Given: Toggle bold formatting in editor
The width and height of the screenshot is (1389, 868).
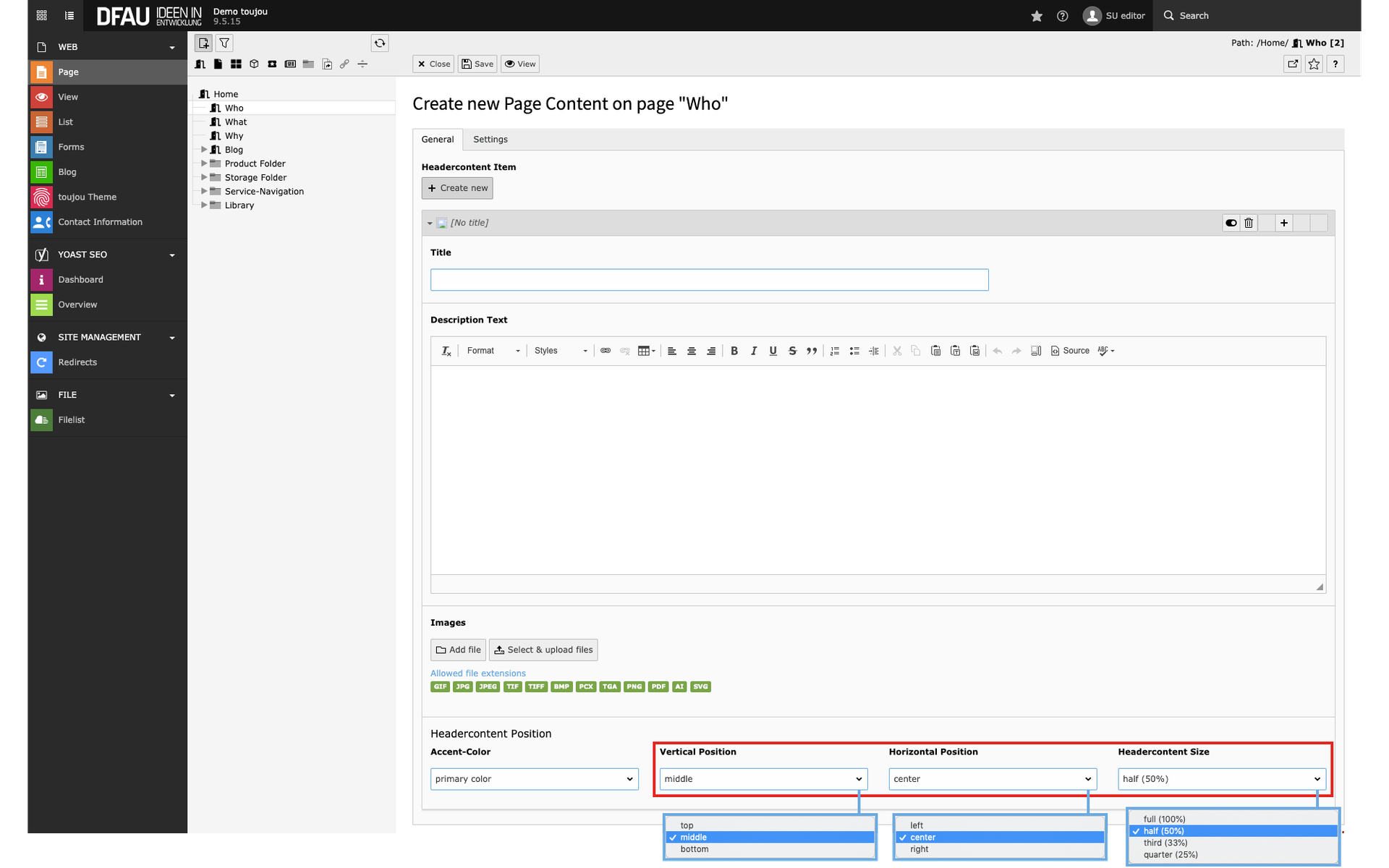Looking at the screenshot, I should coord(734,351).
